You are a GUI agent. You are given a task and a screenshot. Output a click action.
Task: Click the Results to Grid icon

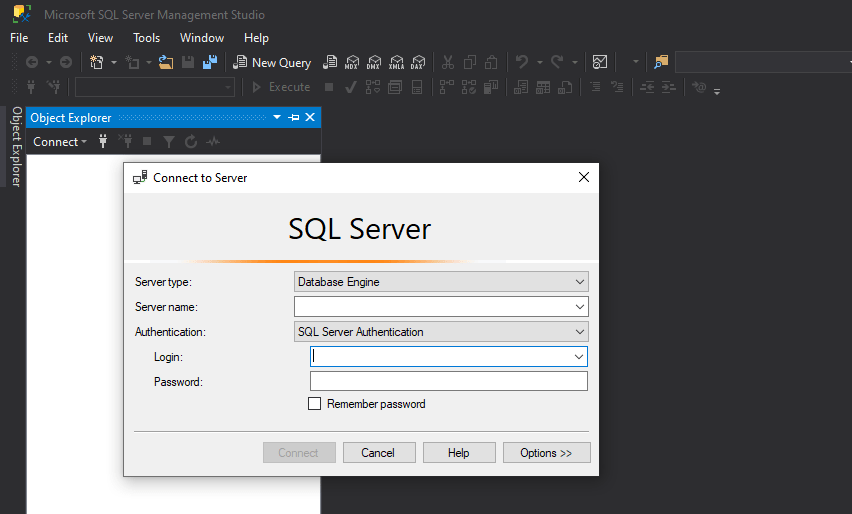point(543,87)
